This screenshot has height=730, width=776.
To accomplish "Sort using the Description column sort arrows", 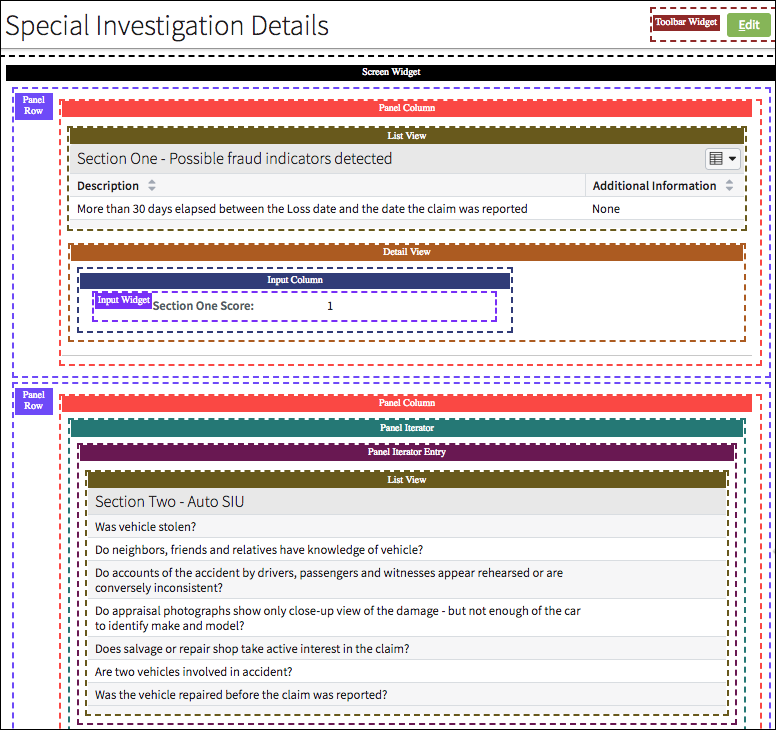I will coord(152,186).
